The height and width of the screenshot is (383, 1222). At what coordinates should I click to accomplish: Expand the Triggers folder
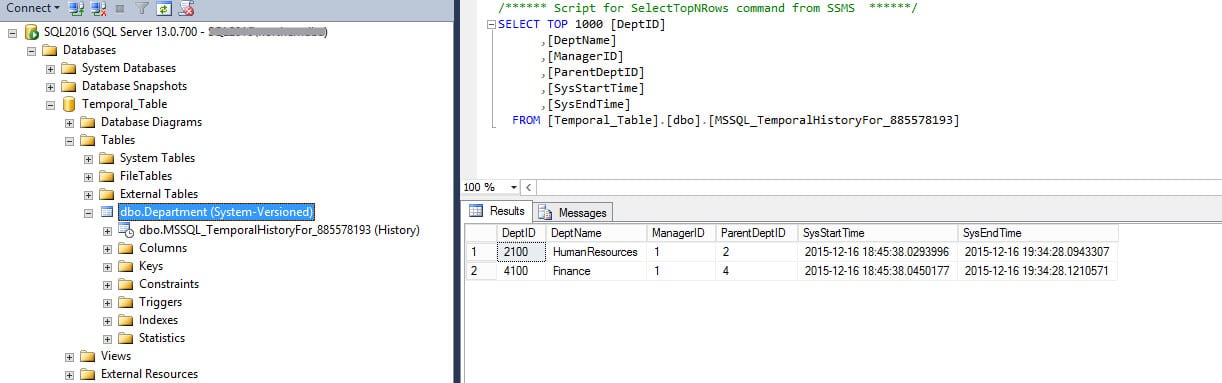(x=108, y=302)
